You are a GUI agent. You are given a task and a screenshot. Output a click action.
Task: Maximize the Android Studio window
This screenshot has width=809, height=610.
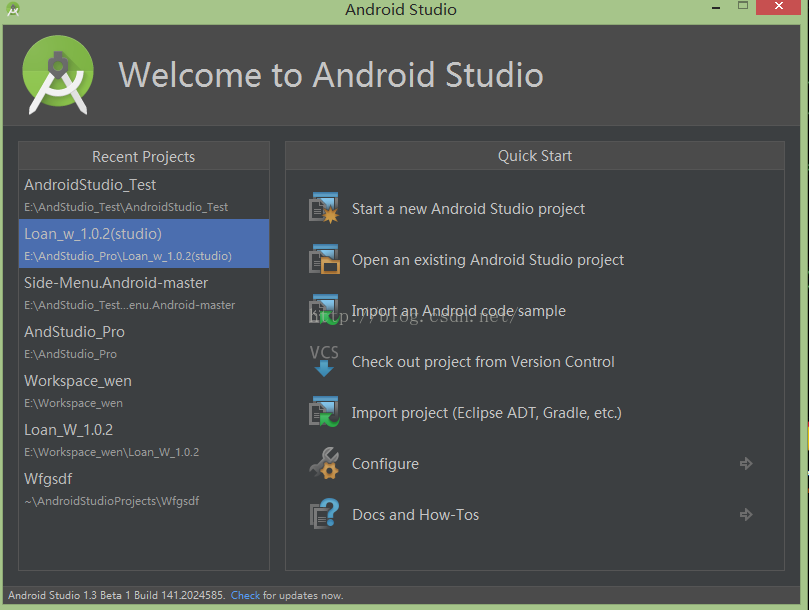[743, 6]
